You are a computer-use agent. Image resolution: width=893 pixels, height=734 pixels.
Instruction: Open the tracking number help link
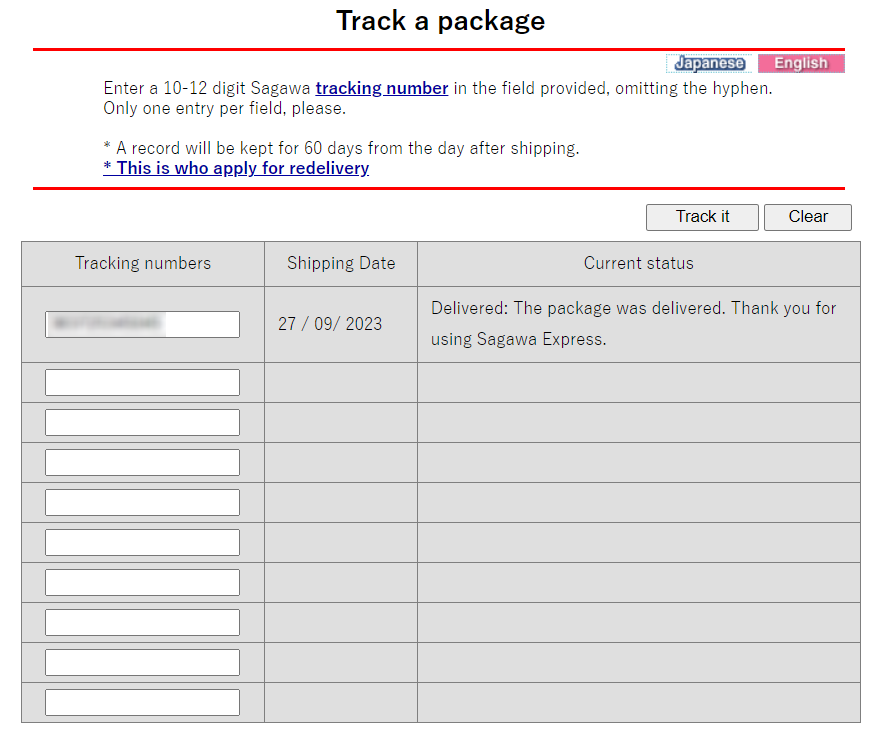[382, 88]
